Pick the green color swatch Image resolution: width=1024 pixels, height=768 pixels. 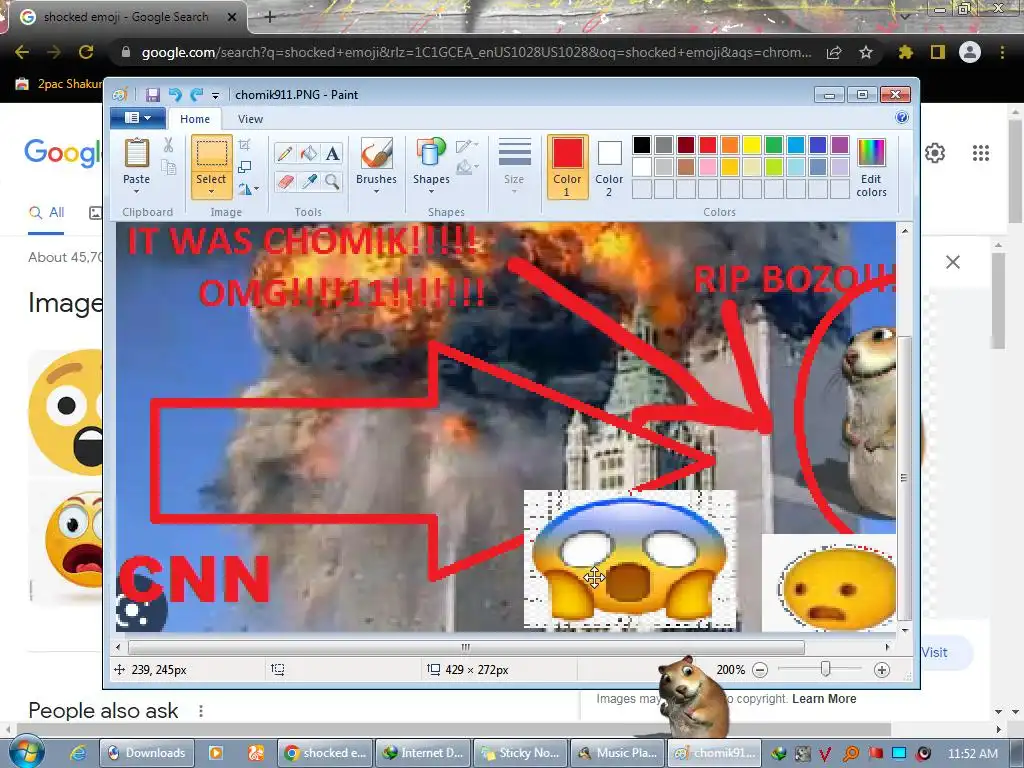point(774,145)
